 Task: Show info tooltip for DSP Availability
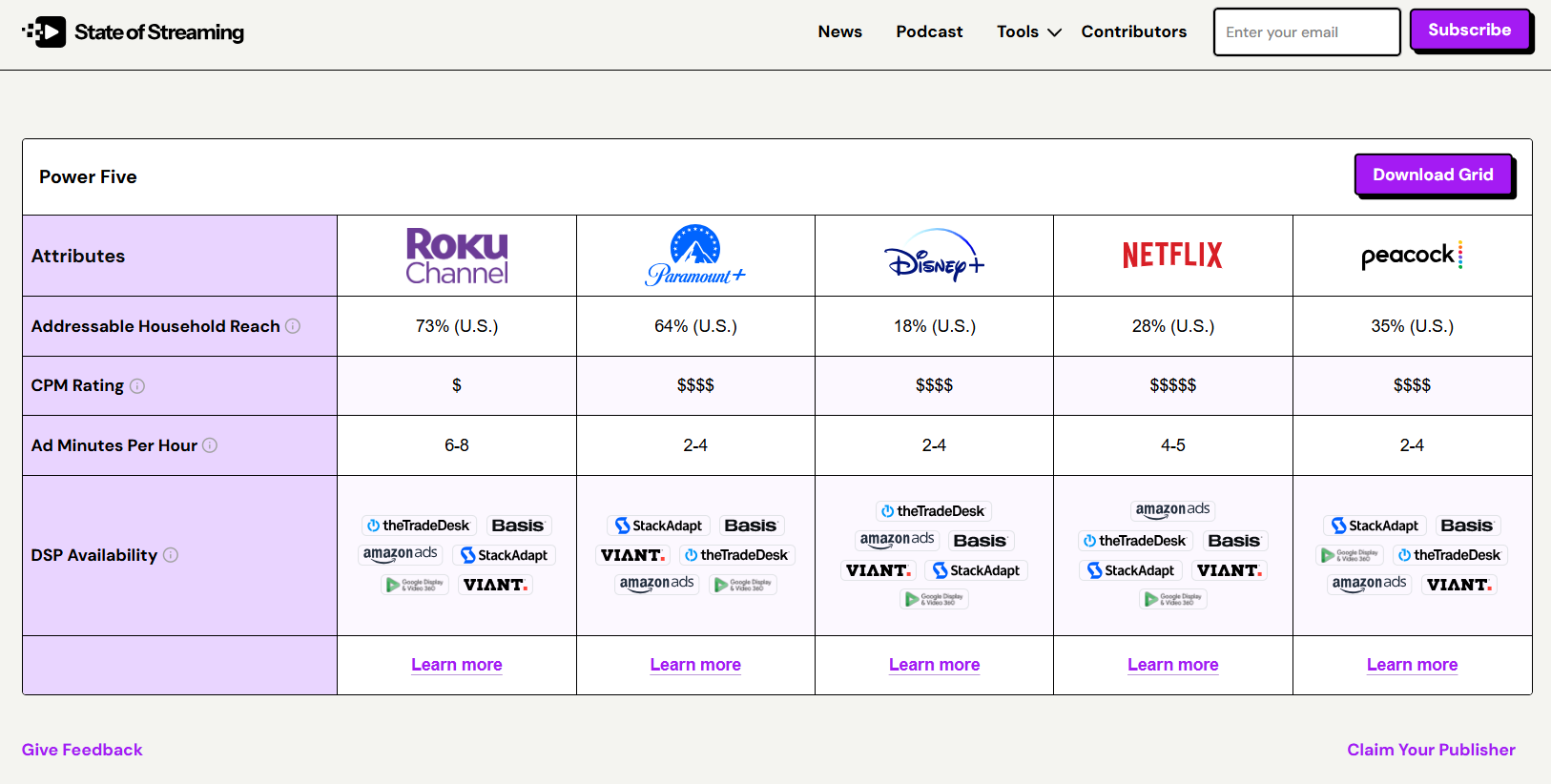171,555
